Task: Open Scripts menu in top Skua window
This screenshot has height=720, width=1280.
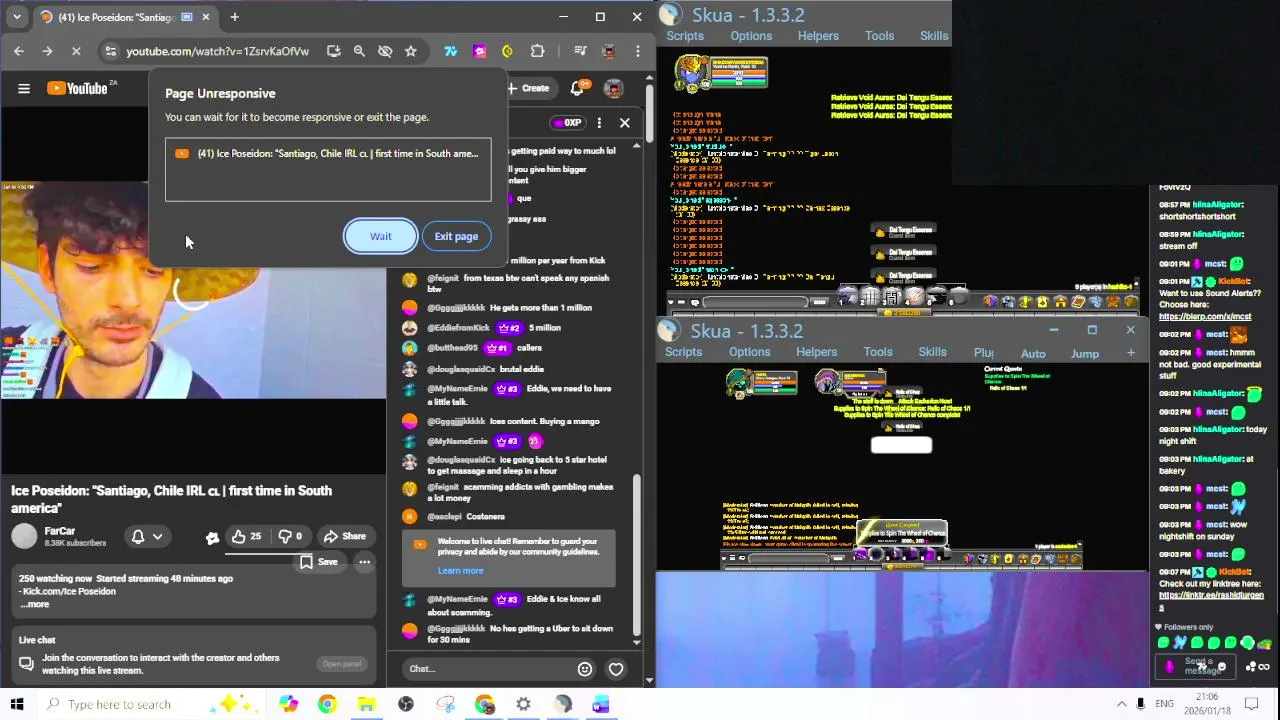Action: coord(685,36)
